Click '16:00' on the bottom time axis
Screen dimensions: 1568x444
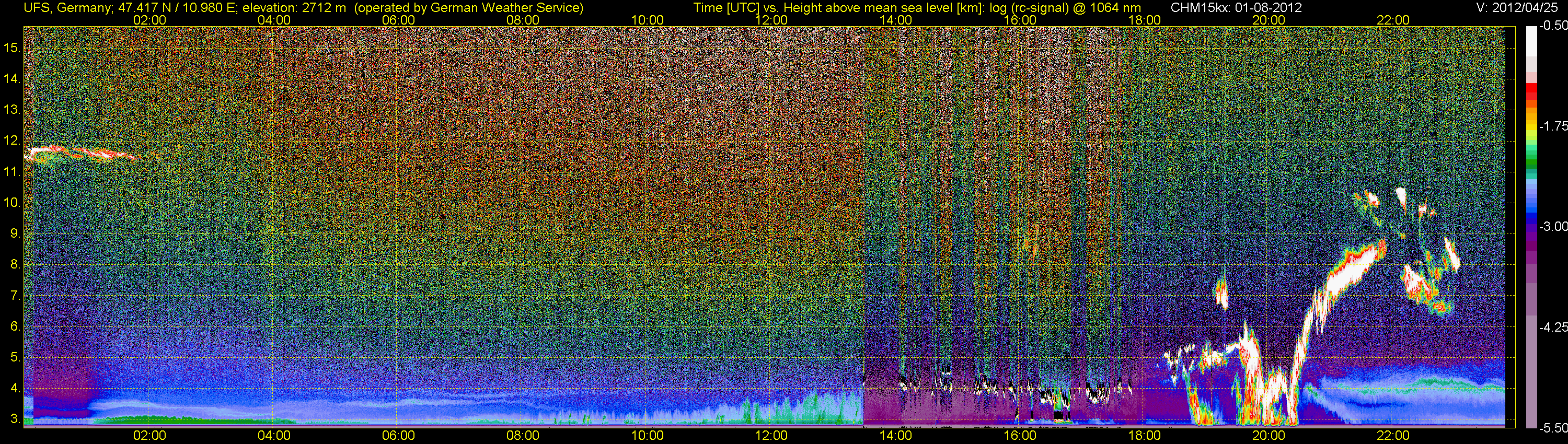[1020, 436]
